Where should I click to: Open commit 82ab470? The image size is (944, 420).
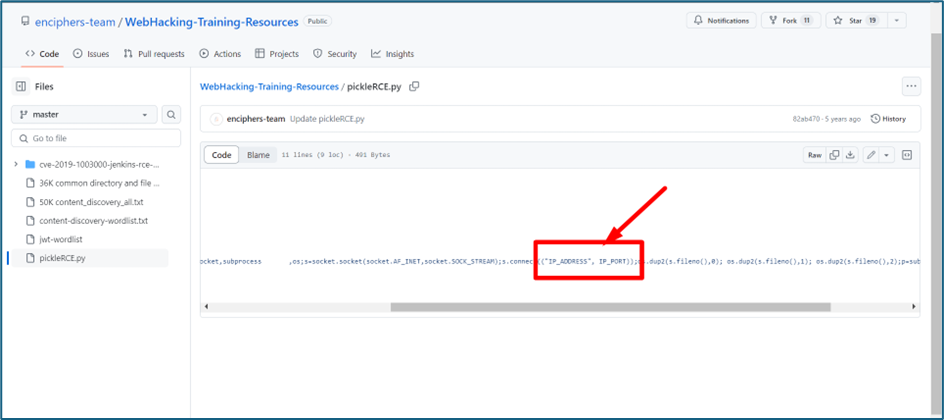807,119
